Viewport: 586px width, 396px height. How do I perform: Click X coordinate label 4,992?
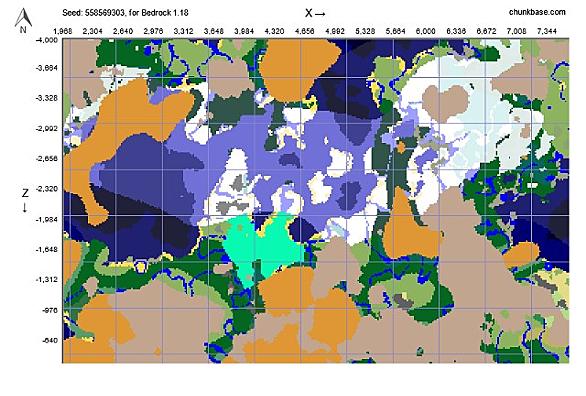pos(335,31)
